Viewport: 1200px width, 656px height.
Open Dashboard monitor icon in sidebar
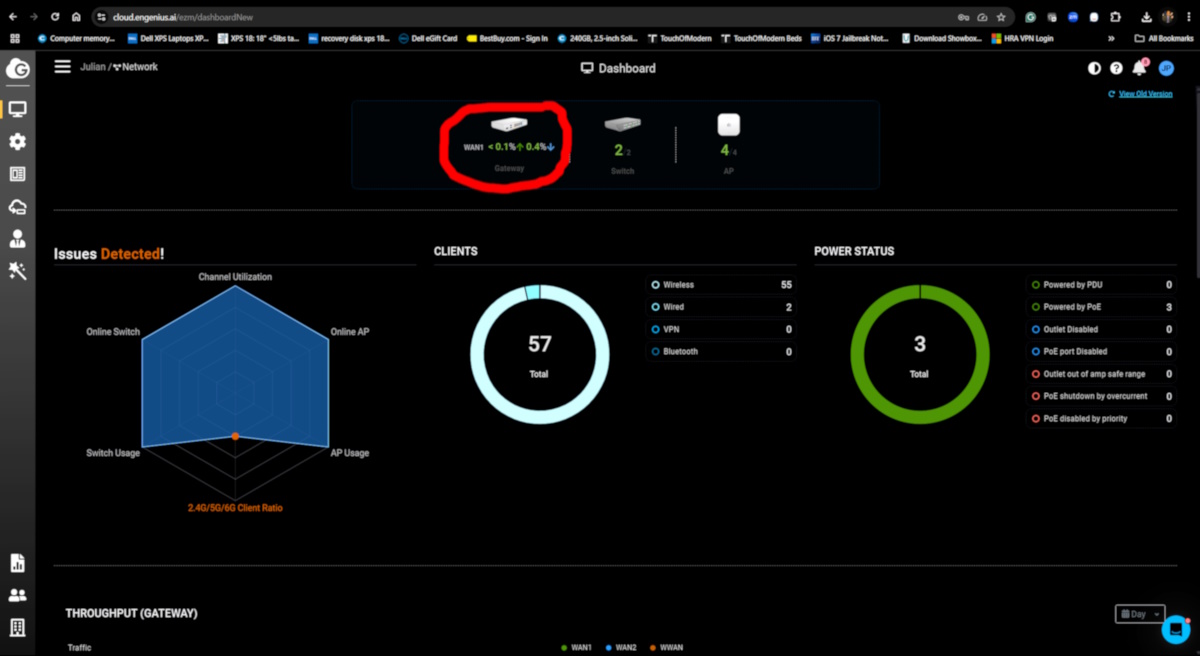coord(17,109)
